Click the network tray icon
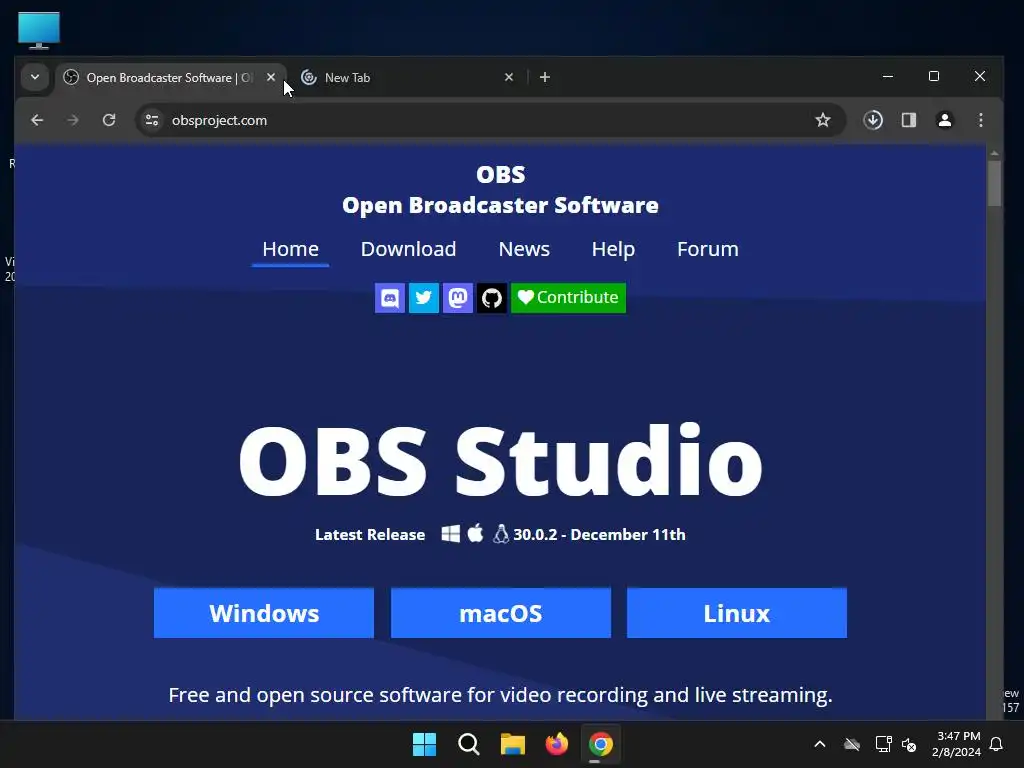Screen dimensions: 1024x768 [x=883, y=744]
